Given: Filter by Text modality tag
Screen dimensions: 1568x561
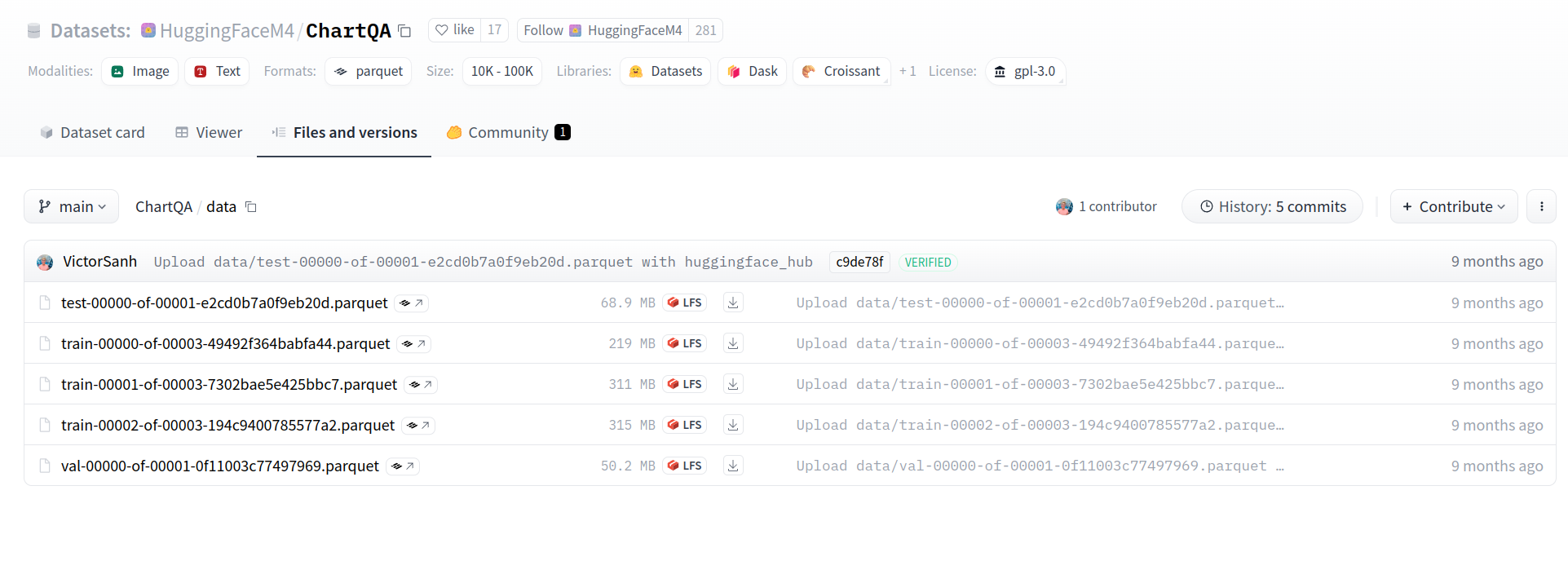Looking at the screenshot, I should click(217, 71).
